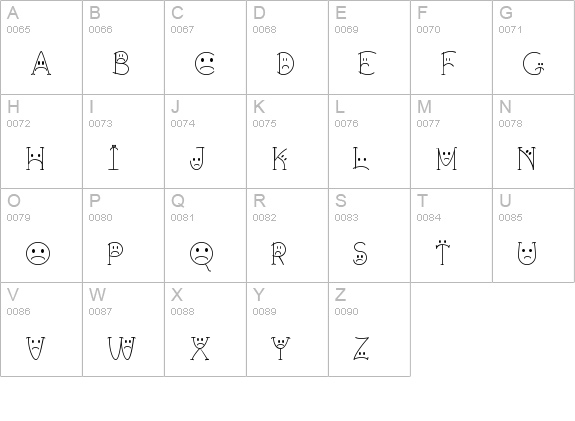Select the round frowning C glyph
The image size is (575, 421).
(x=205, y=64)
